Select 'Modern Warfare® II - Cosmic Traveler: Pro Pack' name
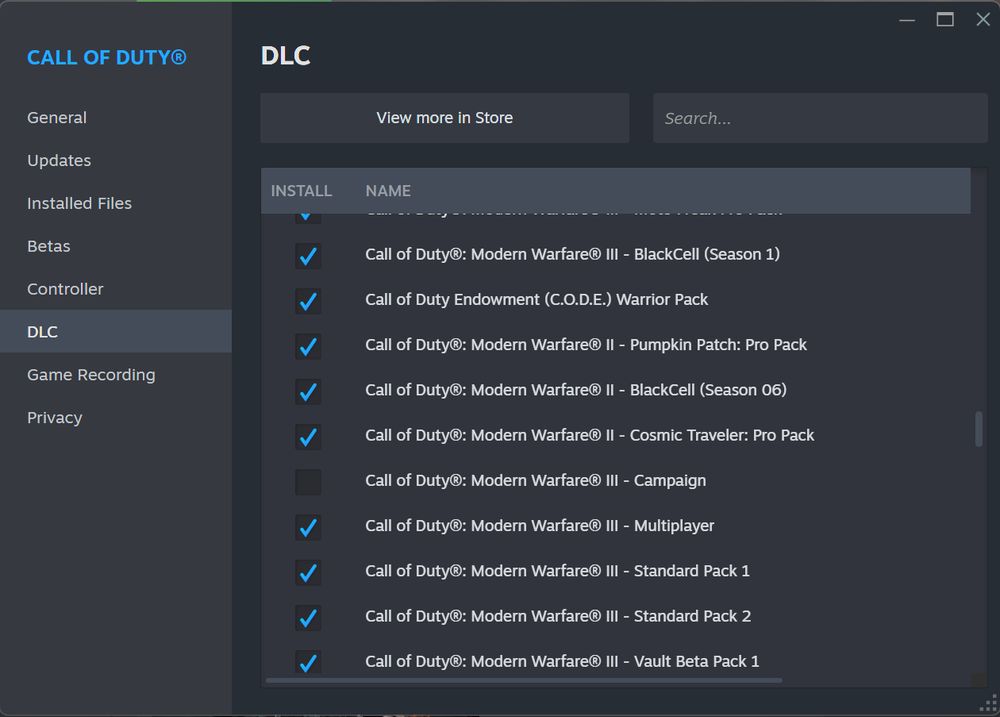Image resolution: width=1000 pixels, height=717 pixels. [589, 435]
